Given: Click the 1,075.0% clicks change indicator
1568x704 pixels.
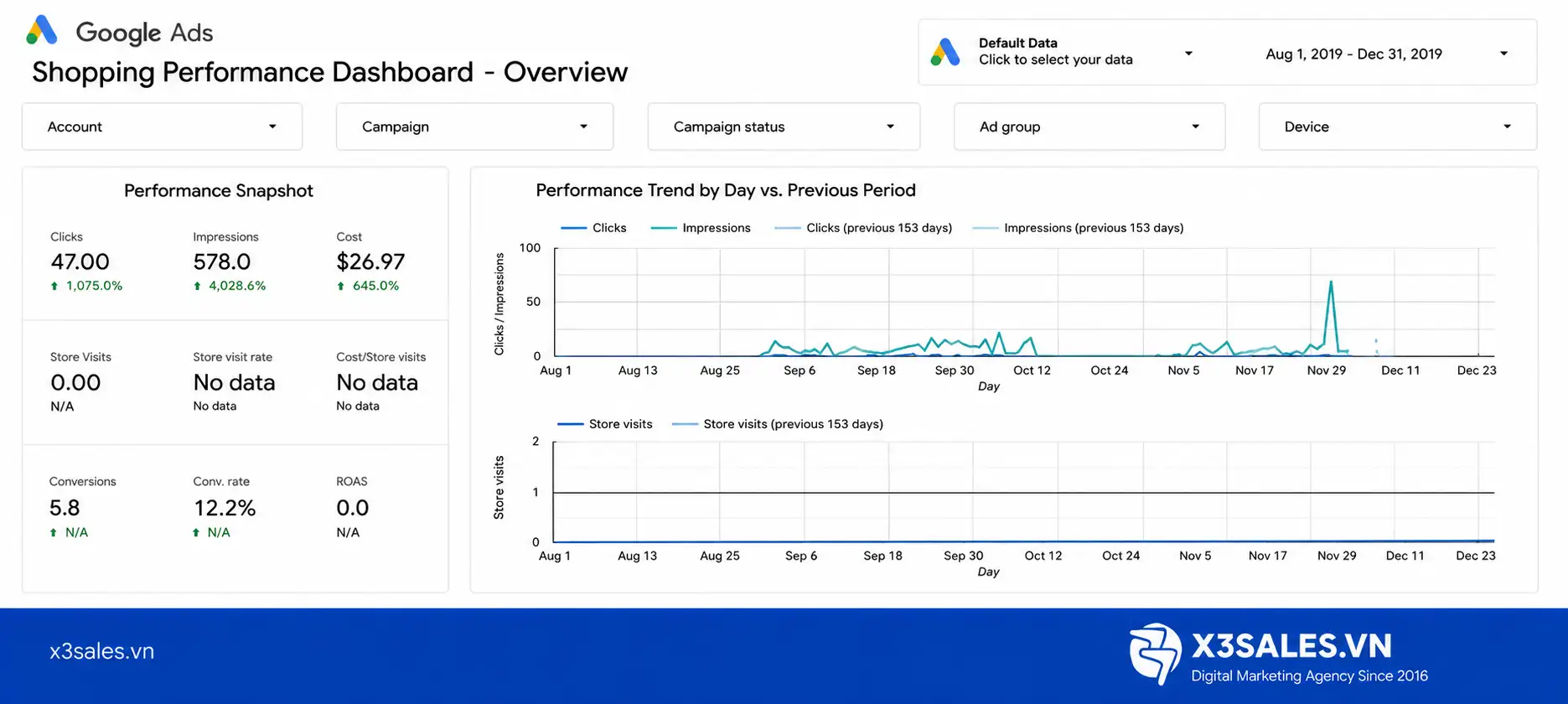Looking at the screenshot, I should tap(86, 286).
